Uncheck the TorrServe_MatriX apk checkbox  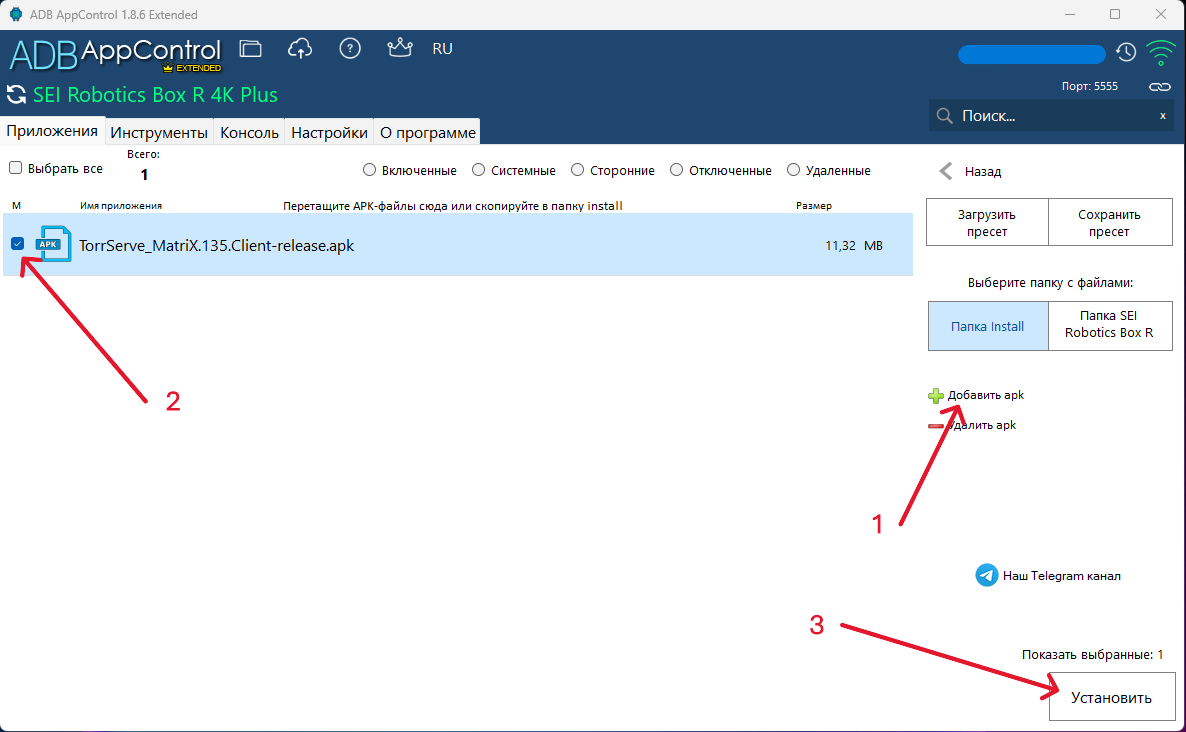(x=17, y=243)
